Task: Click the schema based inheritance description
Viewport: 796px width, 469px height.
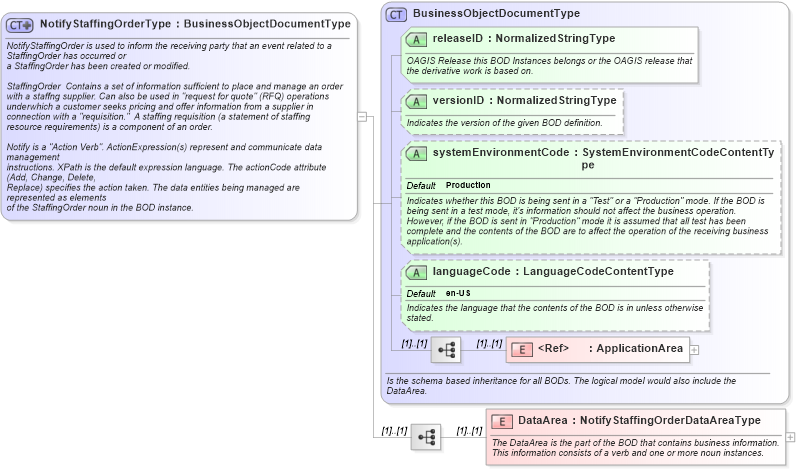Action: click(x=561, y=386)
